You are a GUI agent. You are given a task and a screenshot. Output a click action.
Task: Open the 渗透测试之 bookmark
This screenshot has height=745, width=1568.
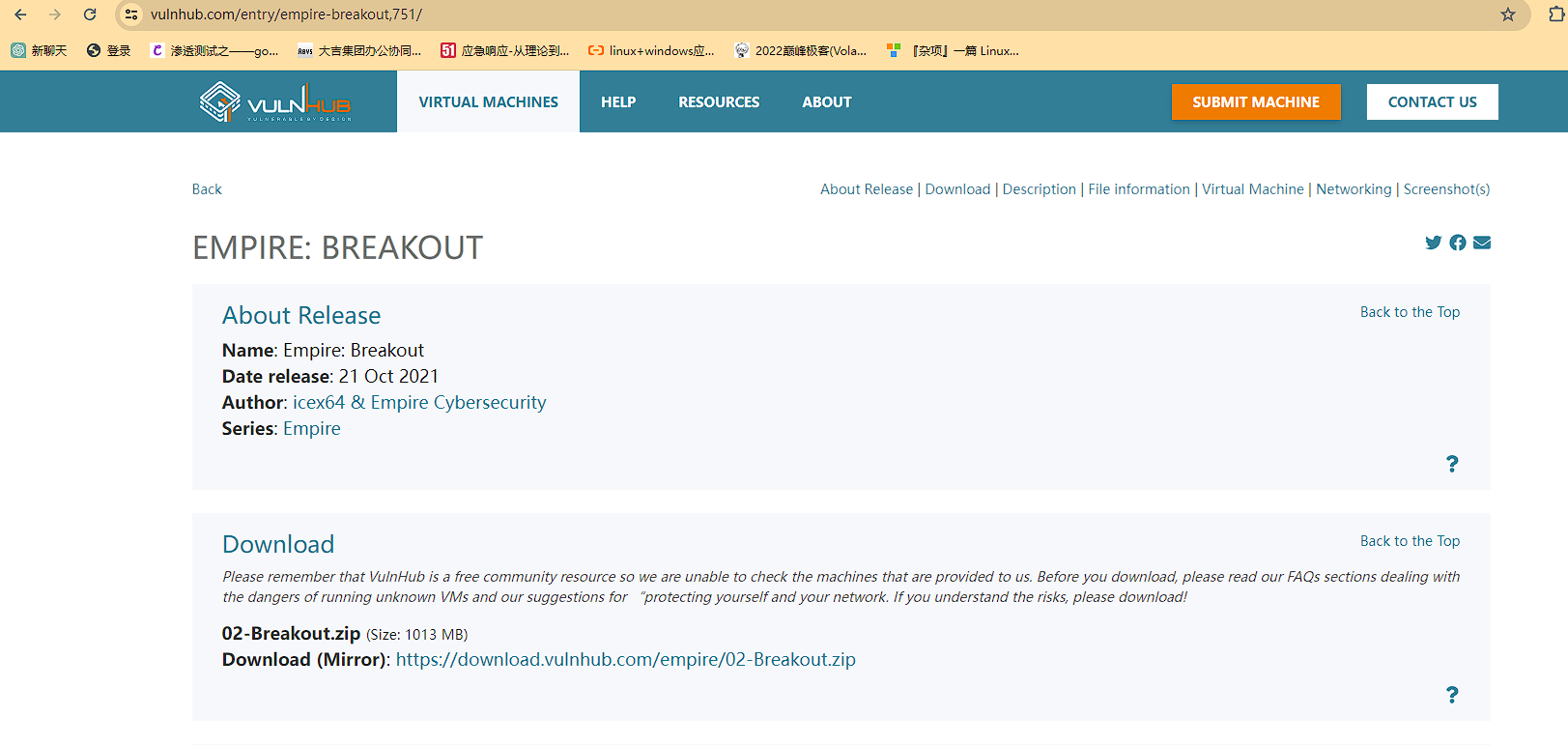[x=214, y=50]
